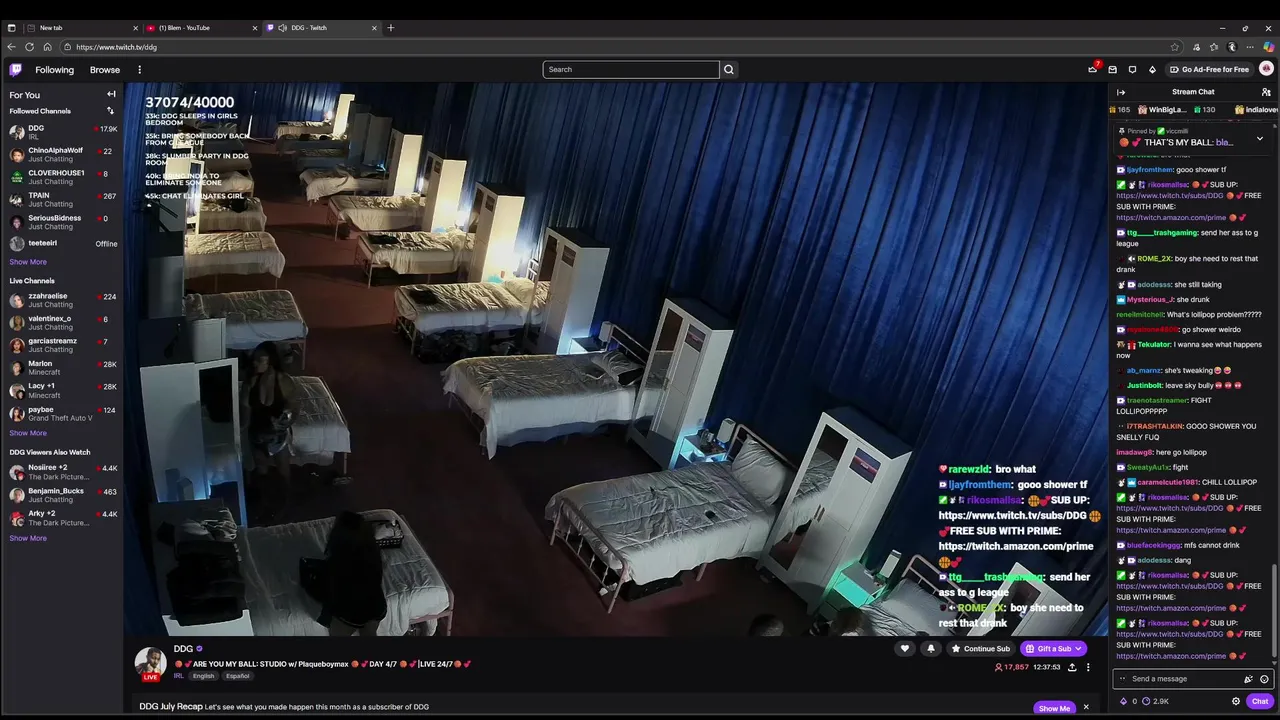Click into the Twitch search field
Image resolution: width=1280 pixels, height=720 pixels.
point(631,69)
